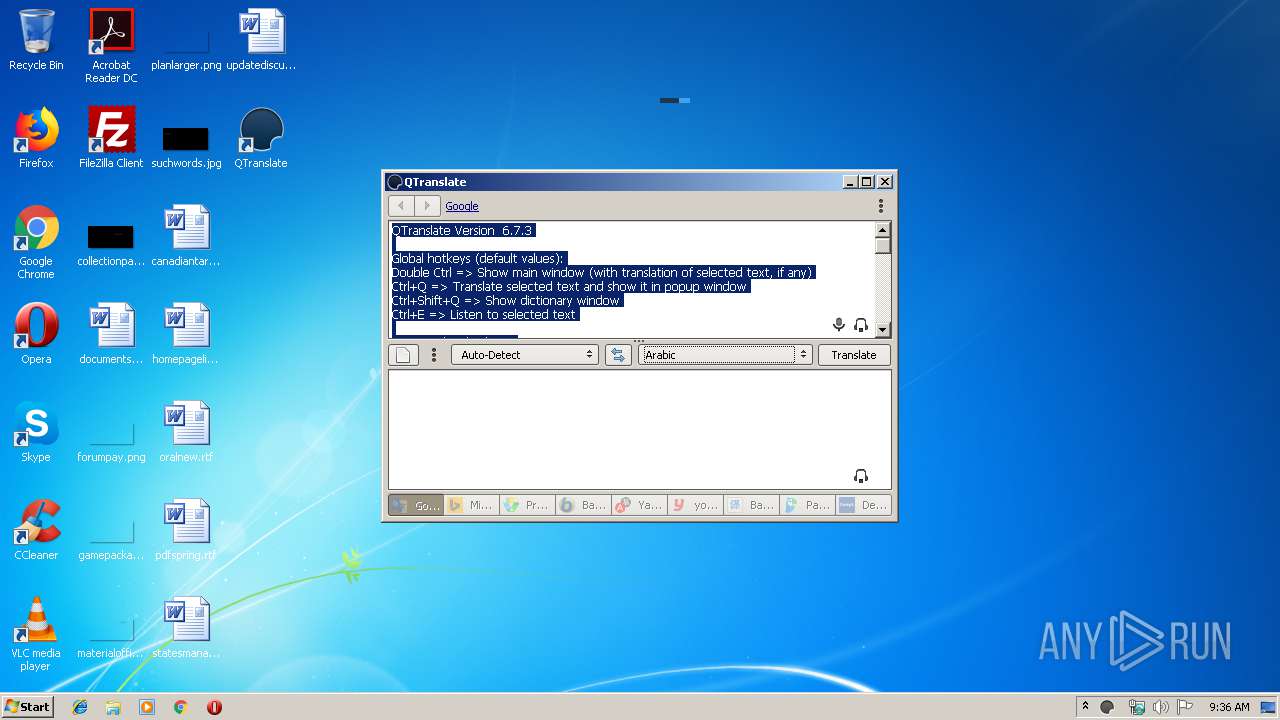Open the Google Chrome desktop shortcut

36,242
